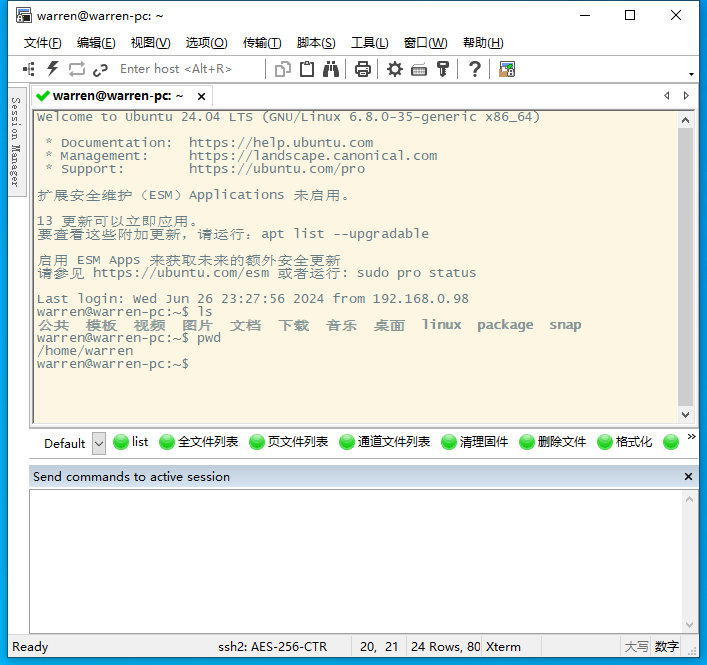Open the 传输(T) menu
Screen dimensions: 707x665
[x=262, y=43]
